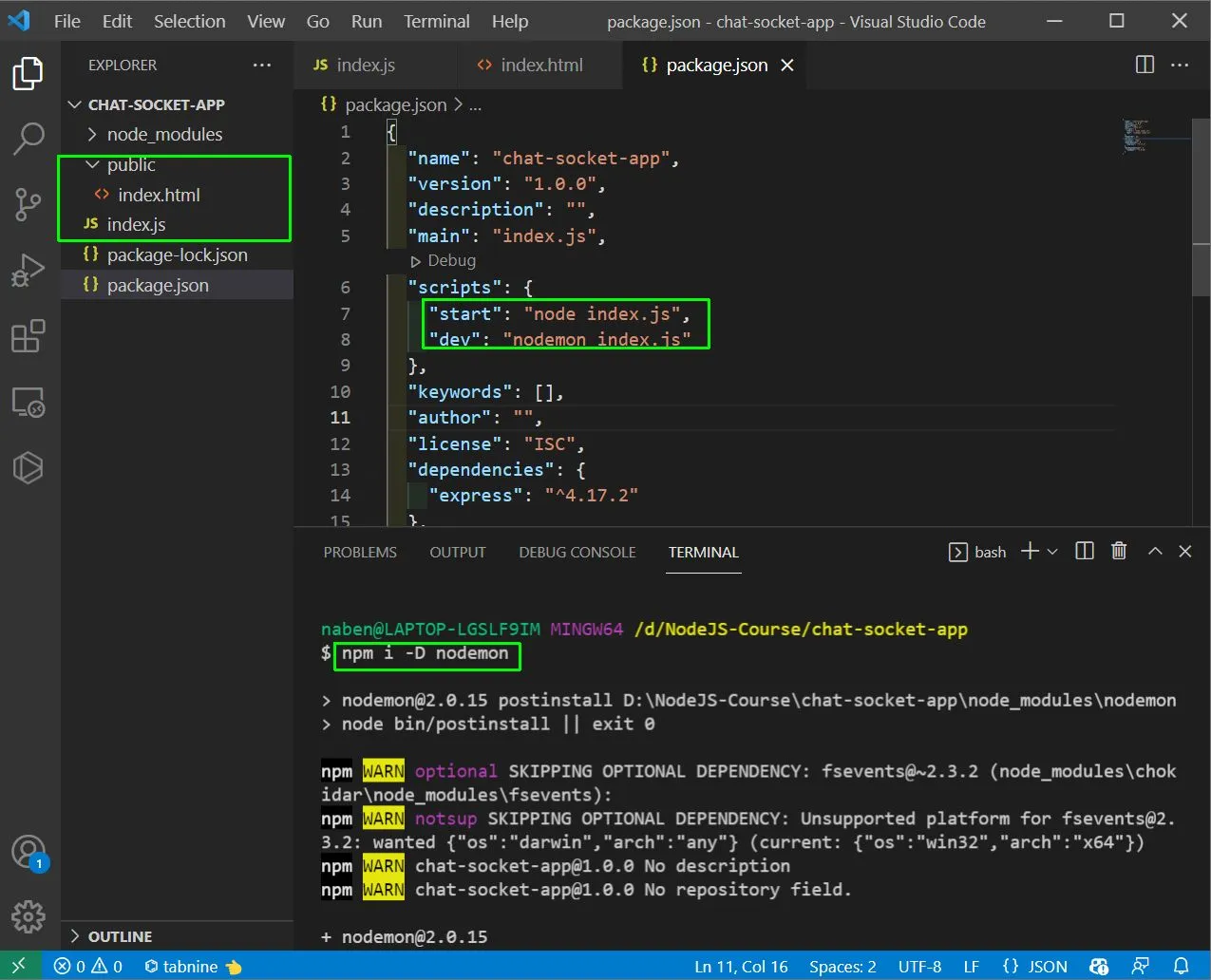The width and height of the screenshot is (1211, 980).
Task: Add a new terminal with plus icon
Action: click(1030, 551)
